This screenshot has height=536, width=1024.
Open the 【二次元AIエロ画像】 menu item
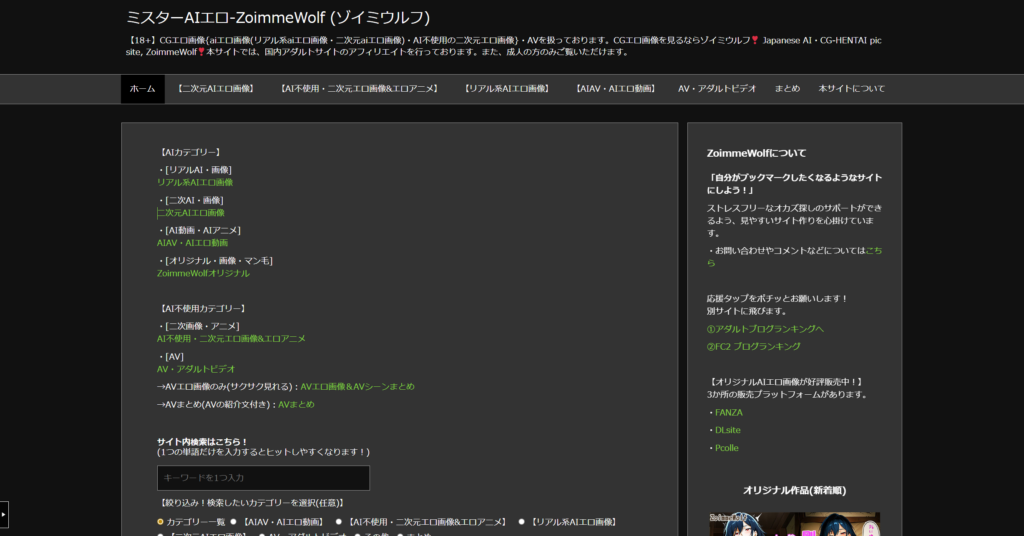216,89
